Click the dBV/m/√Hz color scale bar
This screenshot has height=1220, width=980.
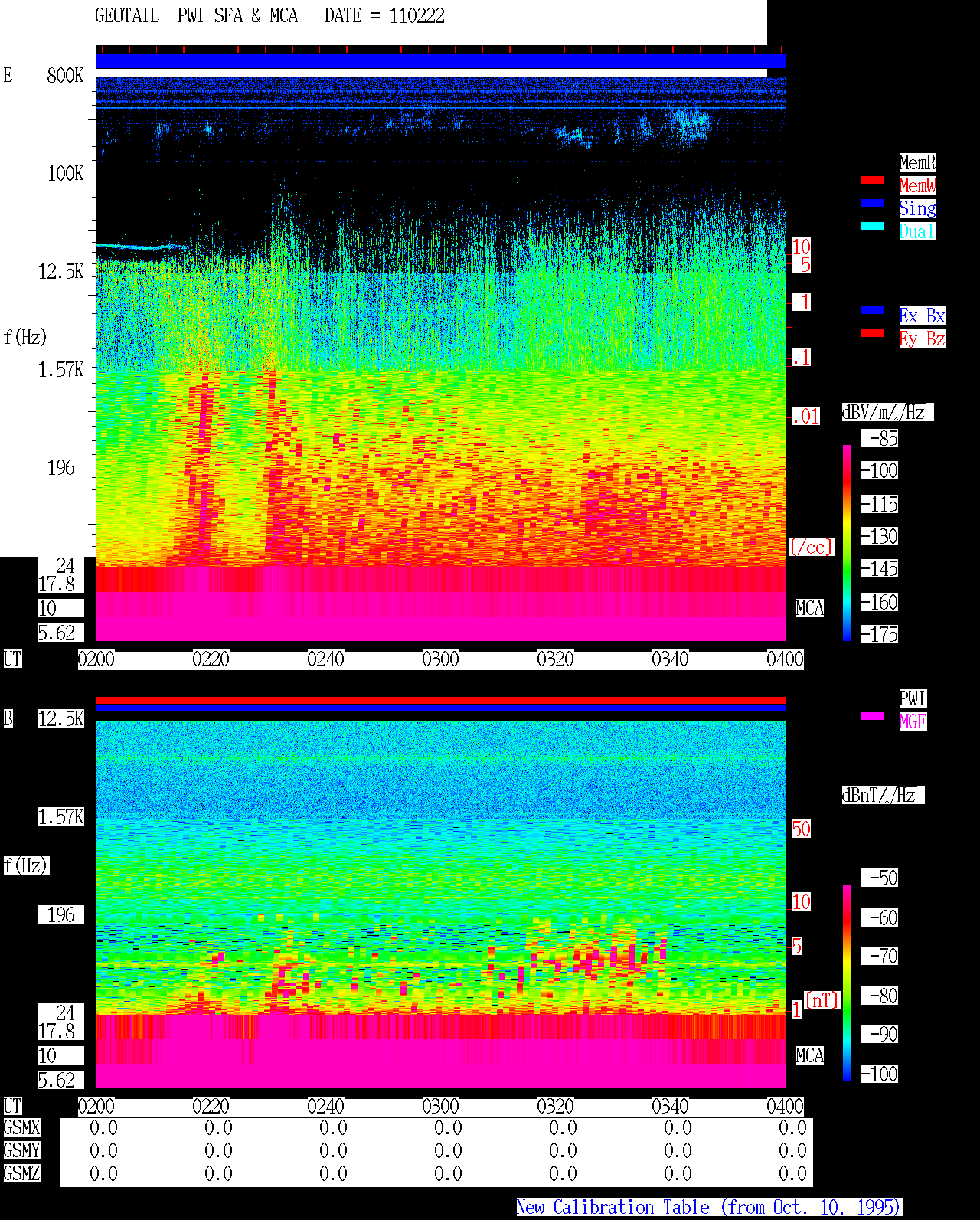point(847,542)
